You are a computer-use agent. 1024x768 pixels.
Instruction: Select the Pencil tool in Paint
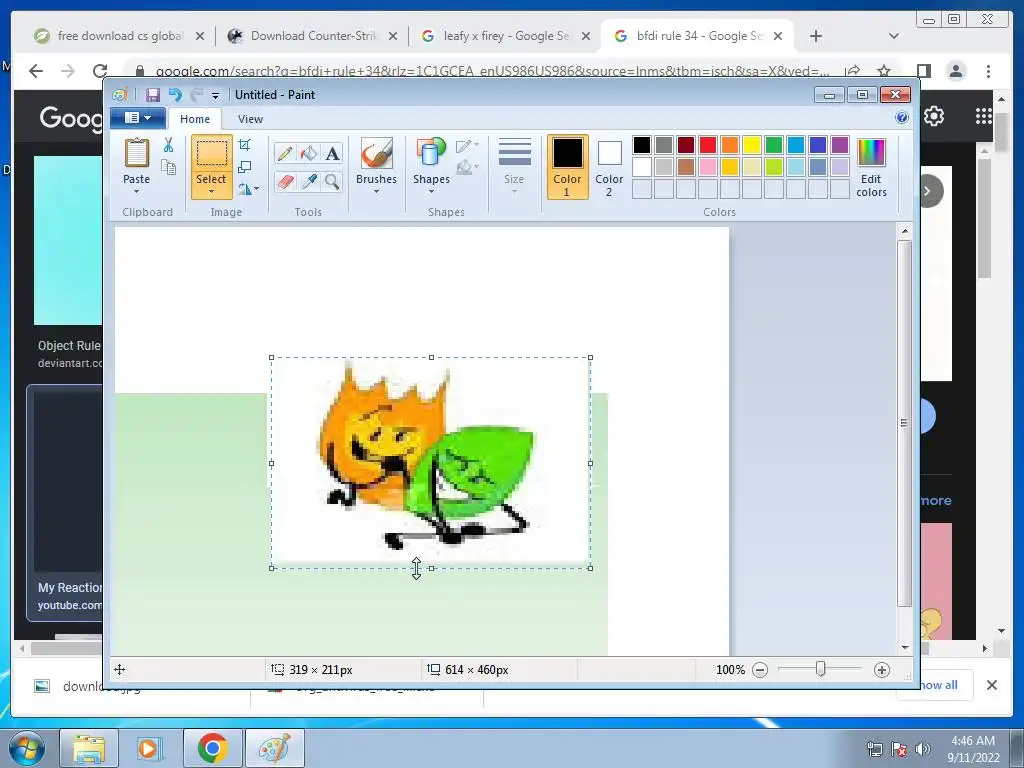(x=285, y=154)
